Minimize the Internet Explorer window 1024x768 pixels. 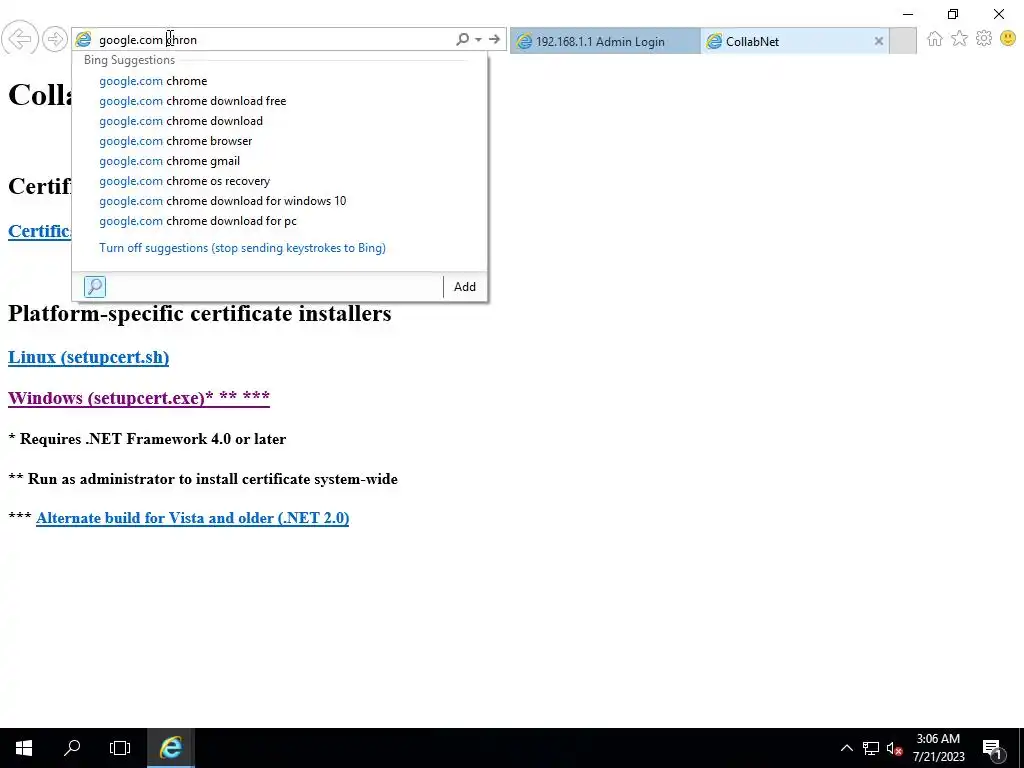tap(908, 14)
